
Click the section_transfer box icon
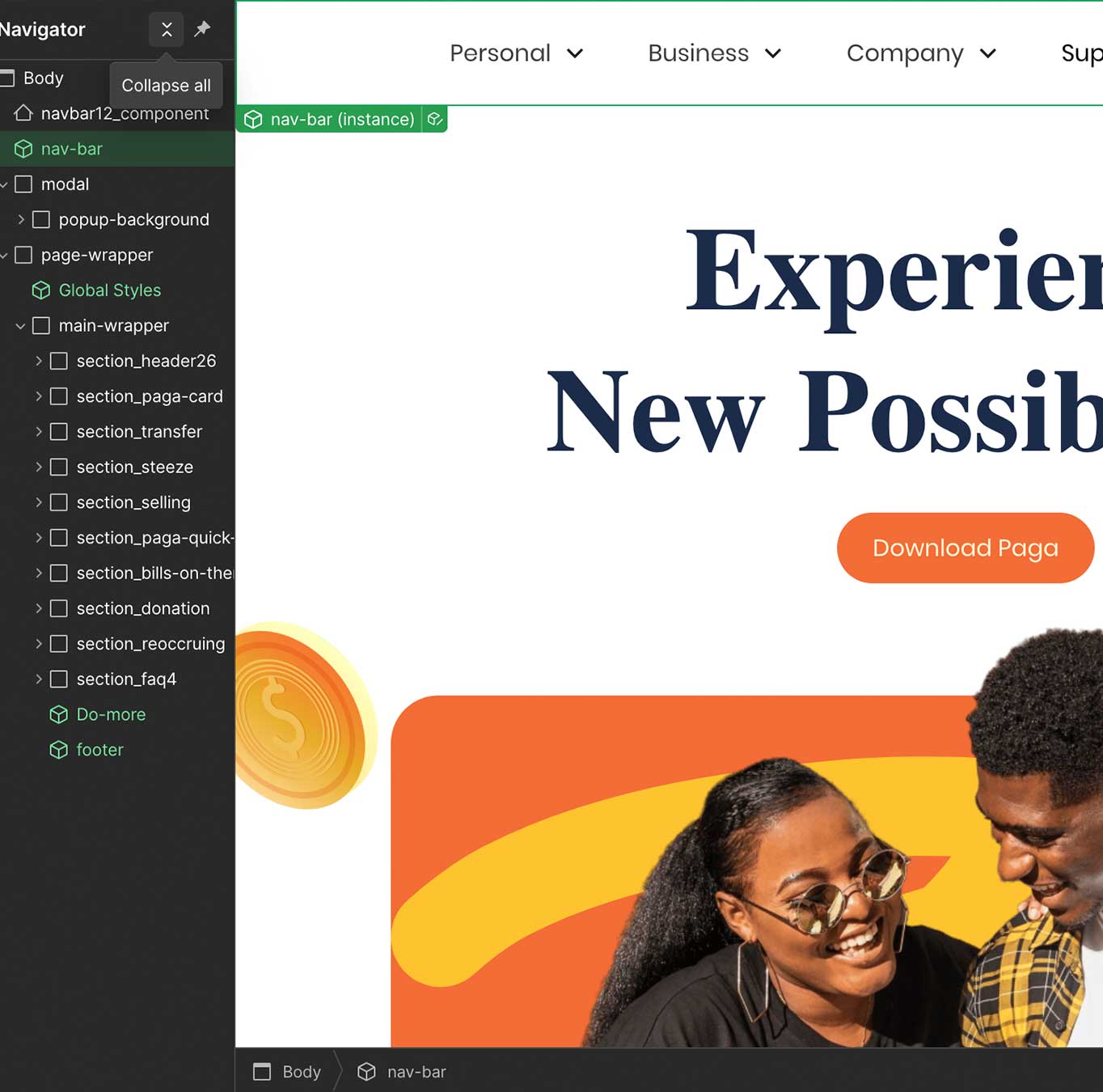tap(59, 432)
